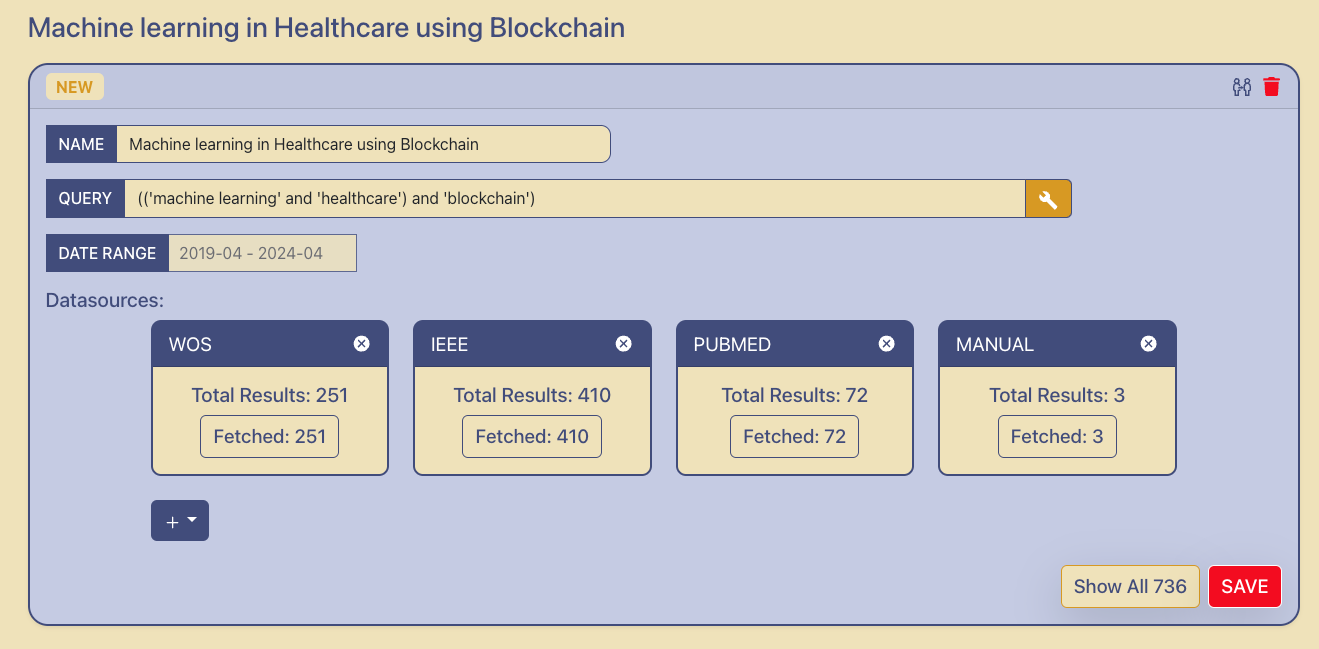Image resolution: width=1319 pixels, height=649 pixels.
Task: Click the IEEE Total Results: 410 text
Action: point(532,395)
